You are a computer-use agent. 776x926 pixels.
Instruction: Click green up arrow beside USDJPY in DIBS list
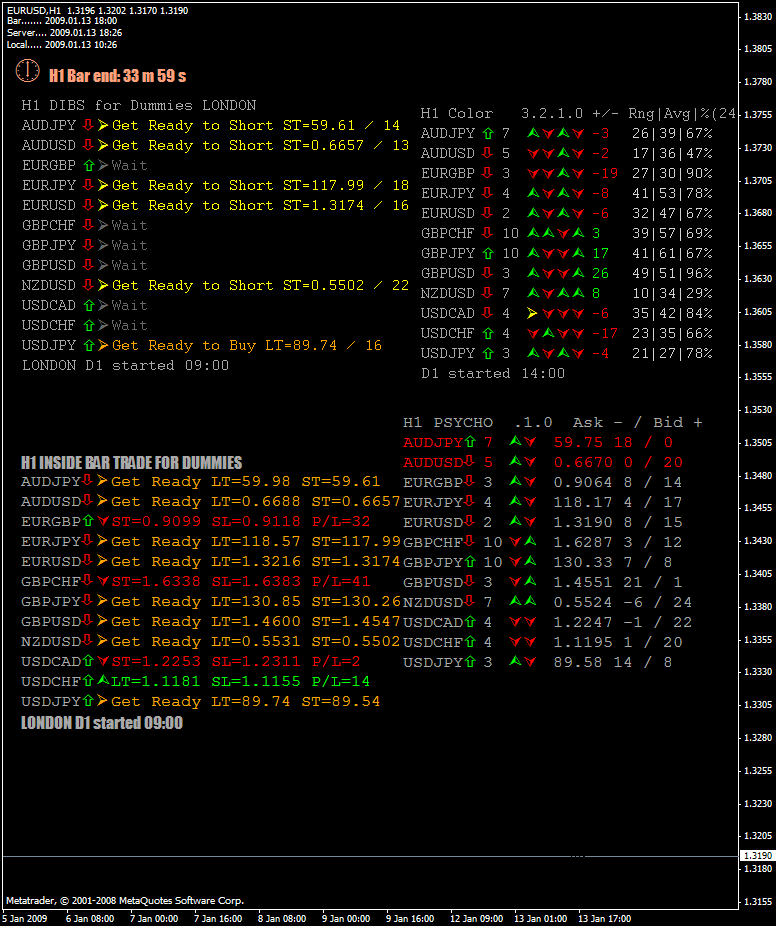point(89,345)
